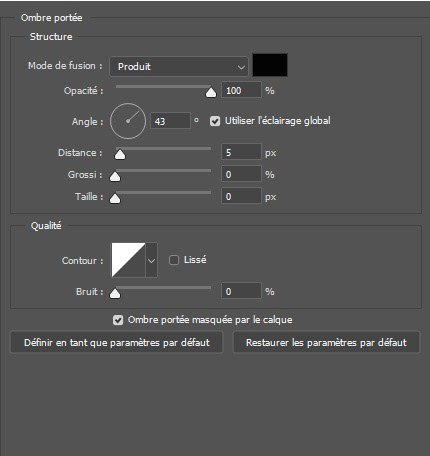
Task: Click the Contour curve thumbnail
Action: (x=129, y=260)
